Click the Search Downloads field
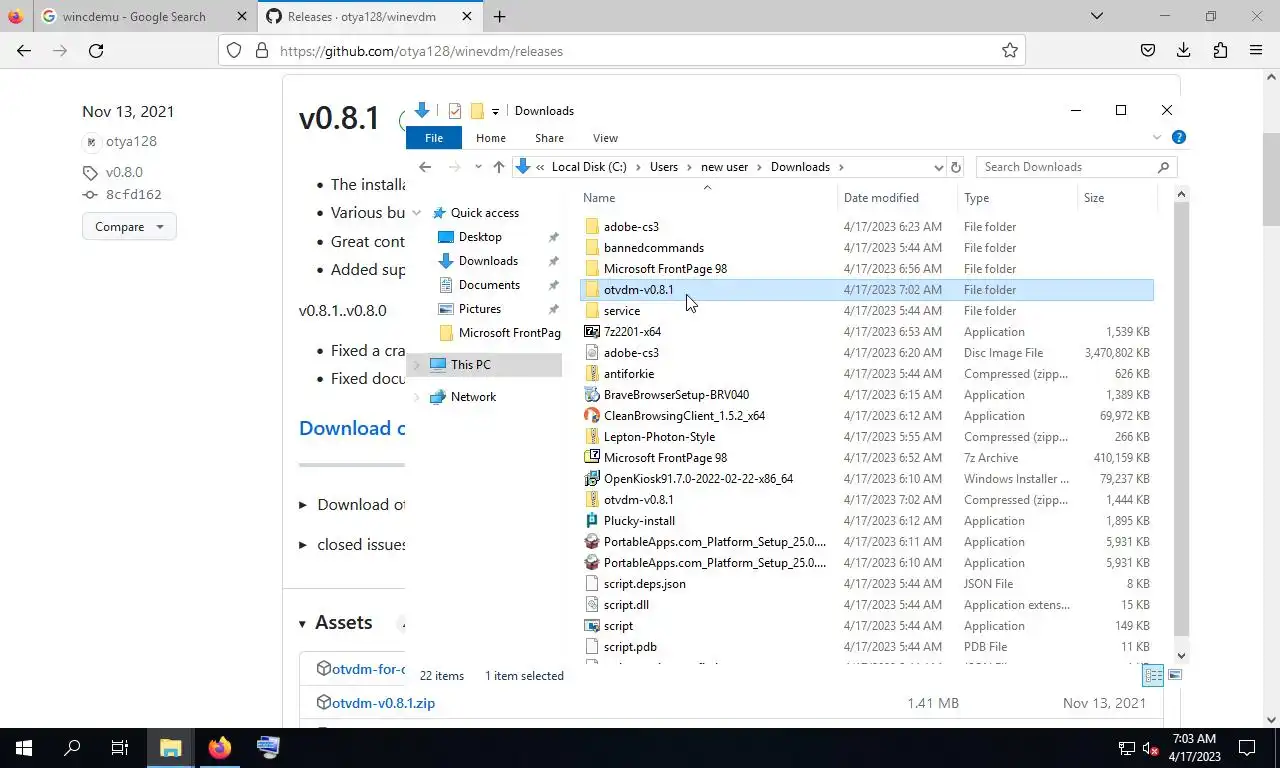Image resolution: width=1280 pixels, height=768 pixels. click(x=1075, y=167)
